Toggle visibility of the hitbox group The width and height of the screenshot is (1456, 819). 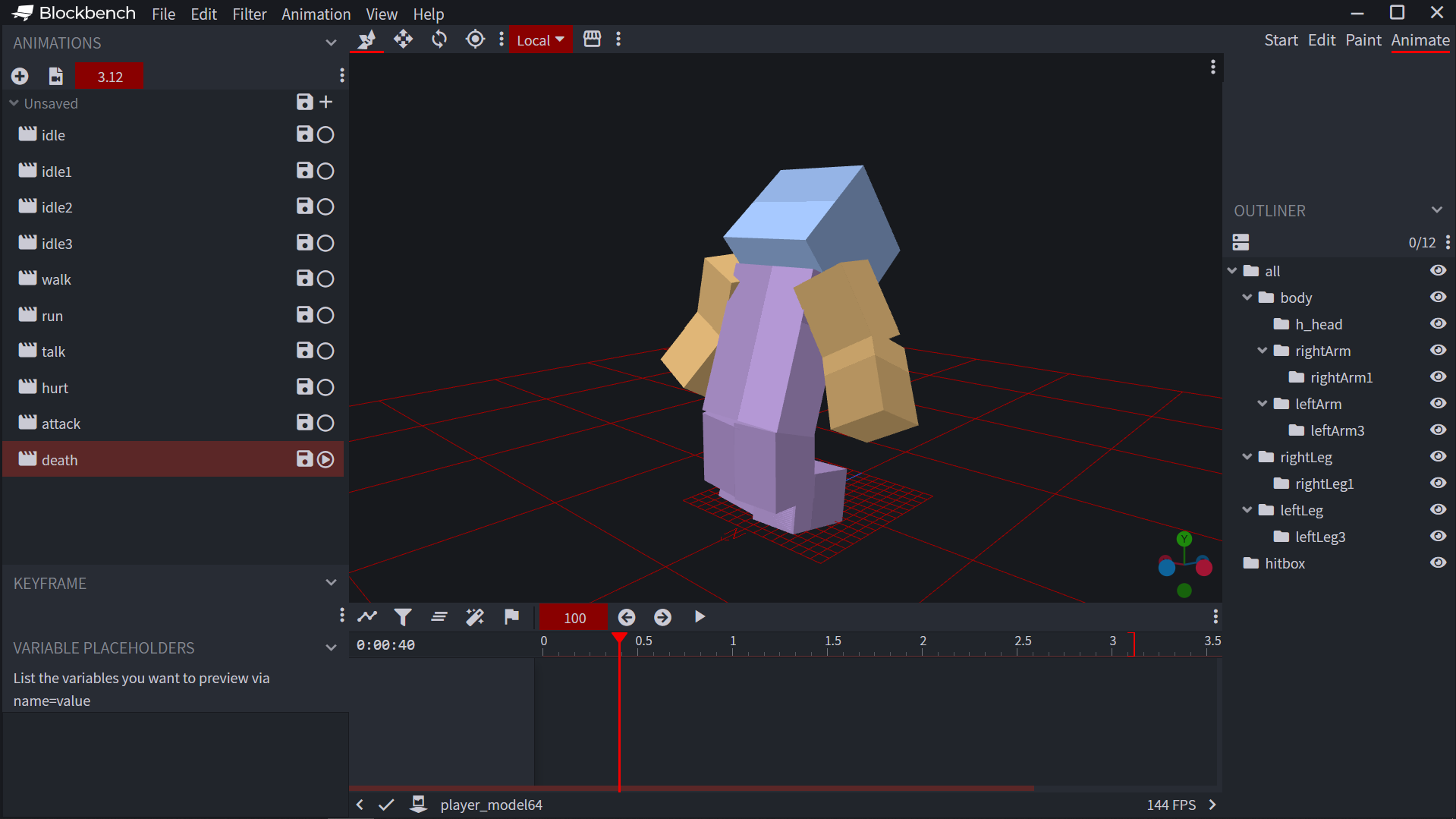tap(1438, 563)
